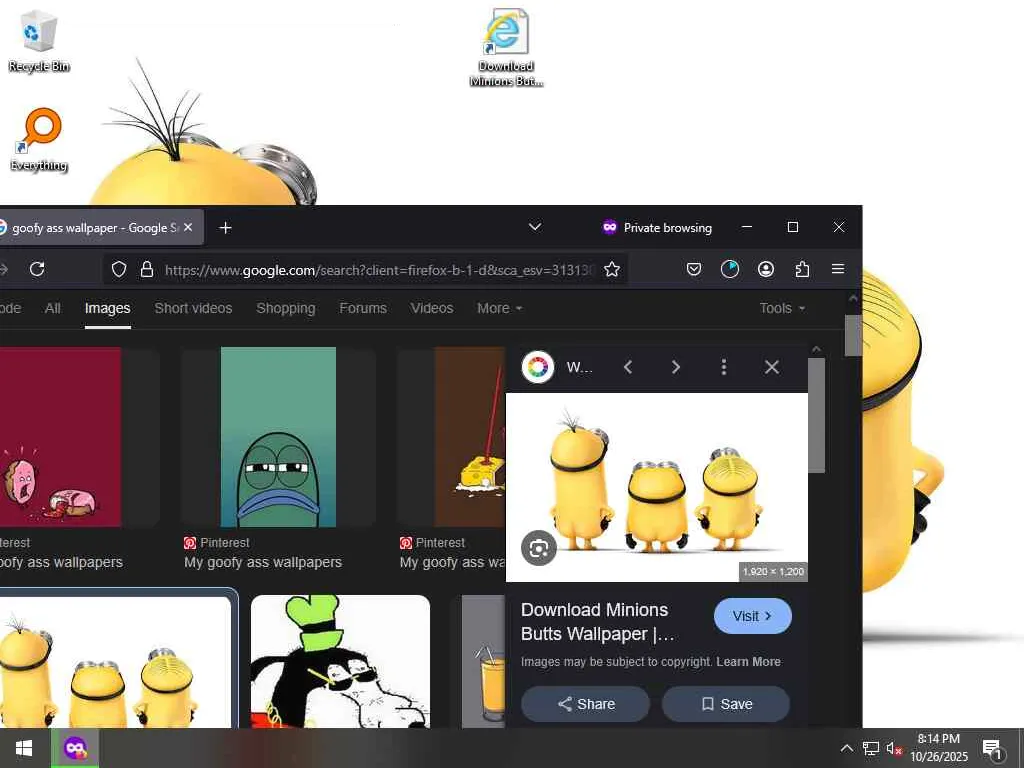Search image with Google Lens icon

tap(539, 549)
